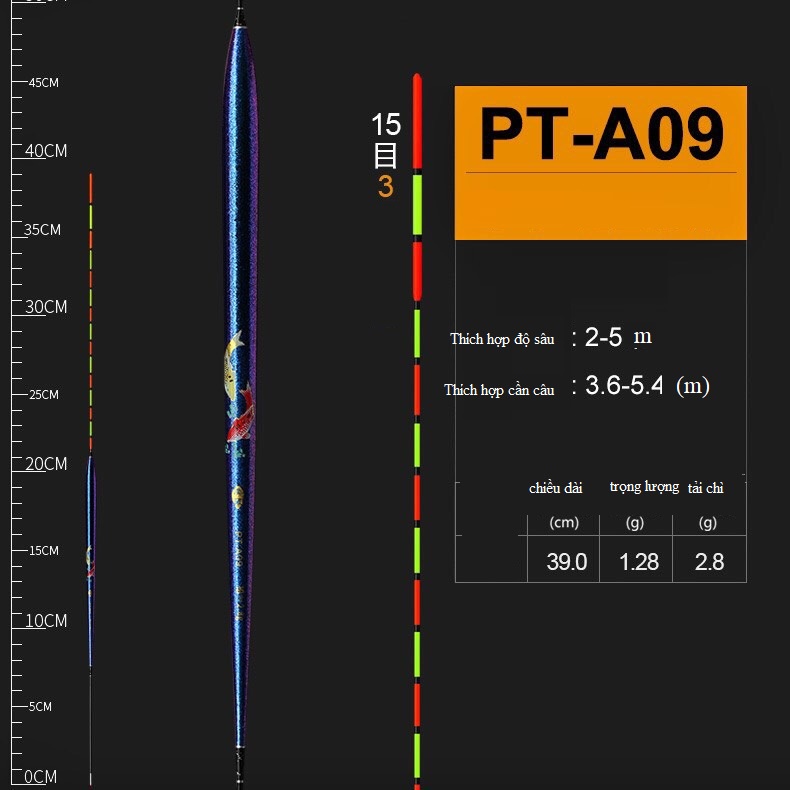Click the 0CM mark at the ruler bottom
The width and height of the screenshot is (790, 790).
point(40,777)
